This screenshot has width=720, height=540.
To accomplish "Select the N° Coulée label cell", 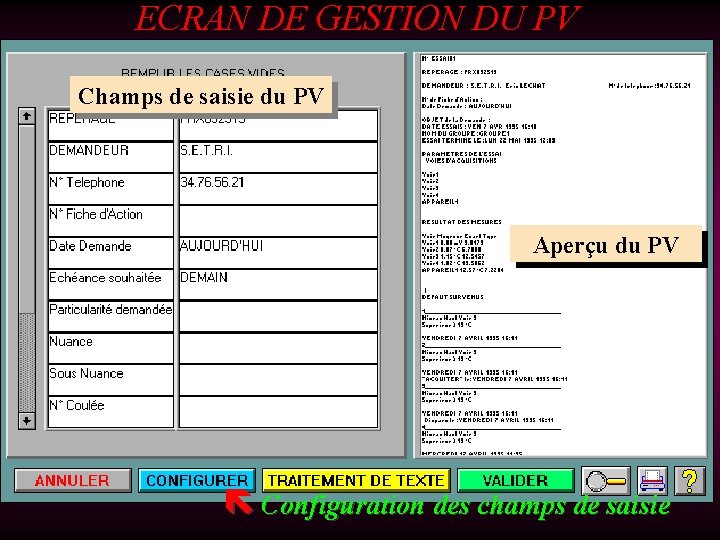I will [x=111, y=412].
